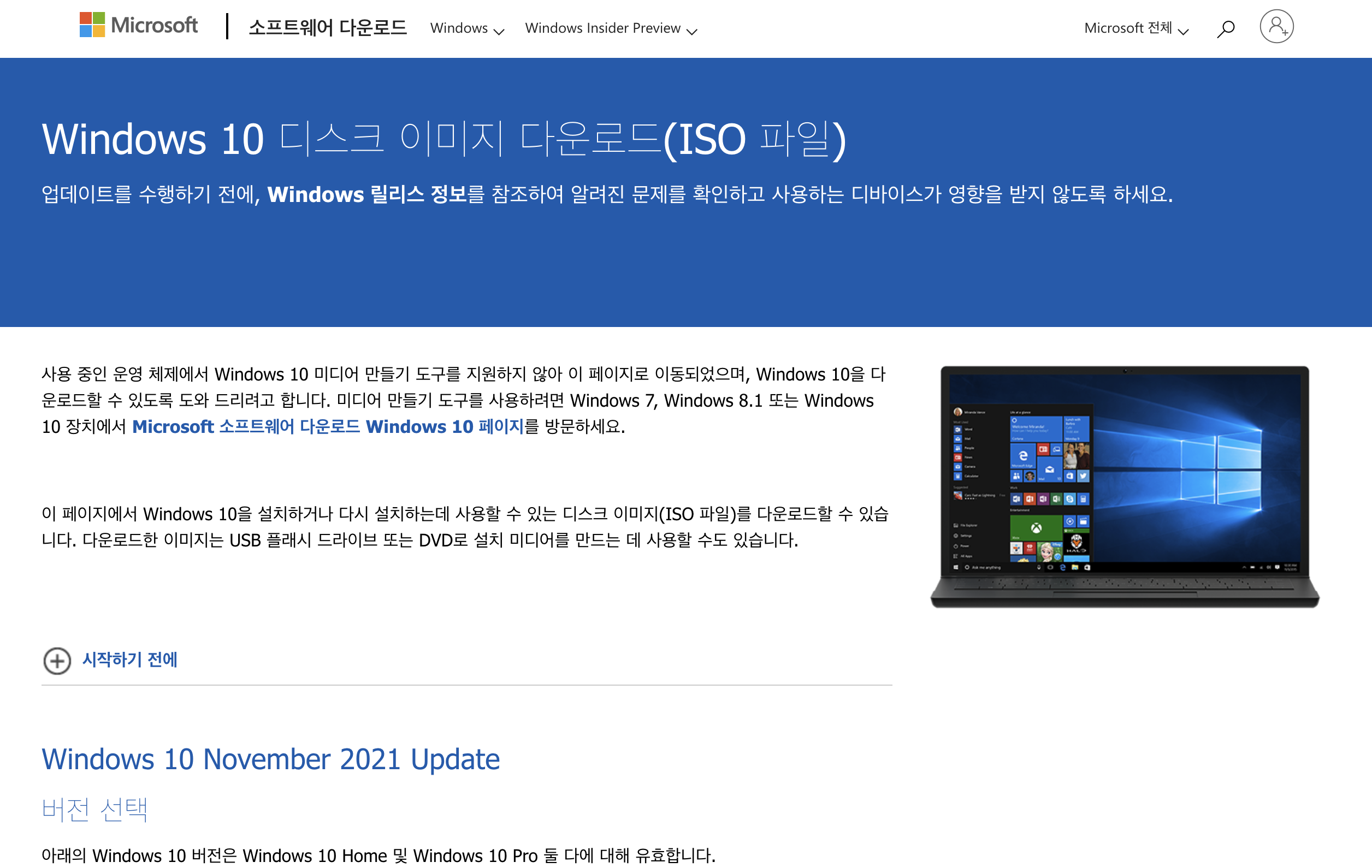1372x868 pixels.
Task: Click the sentence 아래의 Windows 10 버전은
Action: 379,855
